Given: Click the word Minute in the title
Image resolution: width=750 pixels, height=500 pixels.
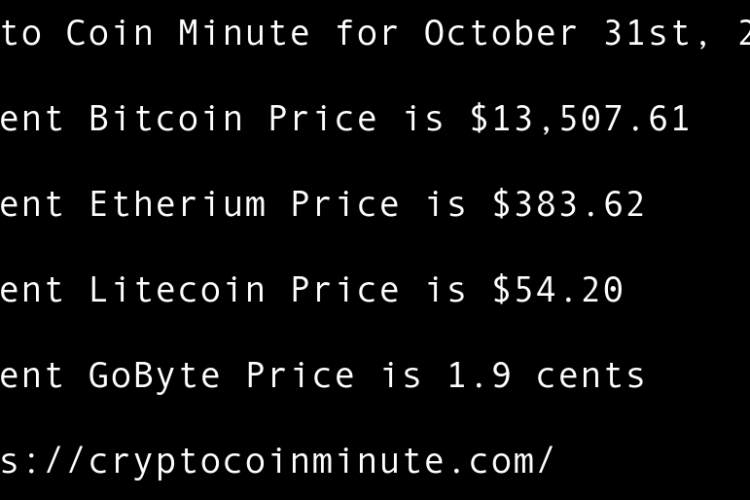Looking at the screenshot, I should click(x=244, y=33).
